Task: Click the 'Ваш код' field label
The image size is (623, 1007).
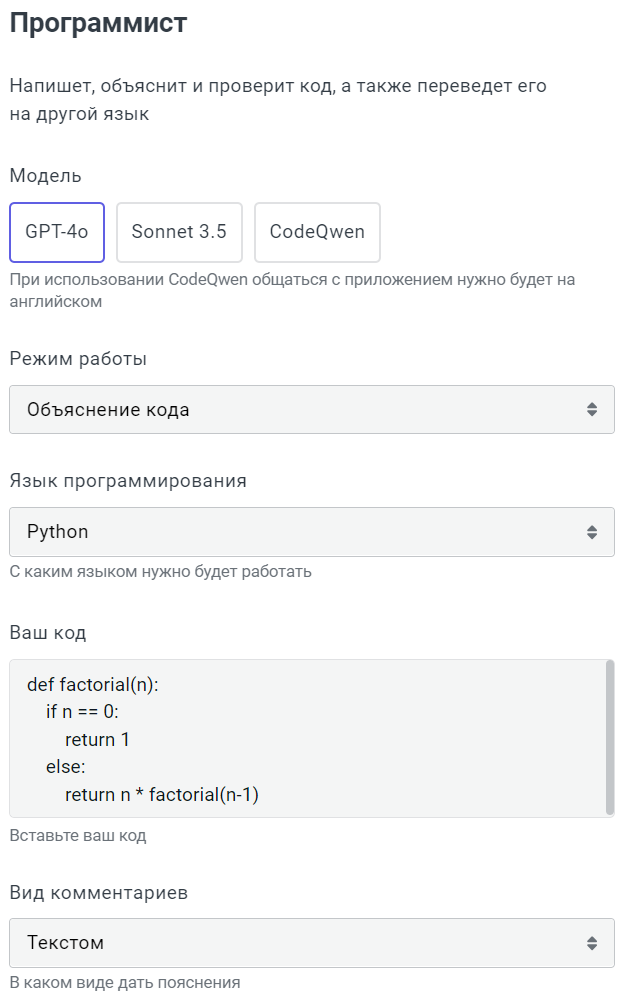Action: 48,632
